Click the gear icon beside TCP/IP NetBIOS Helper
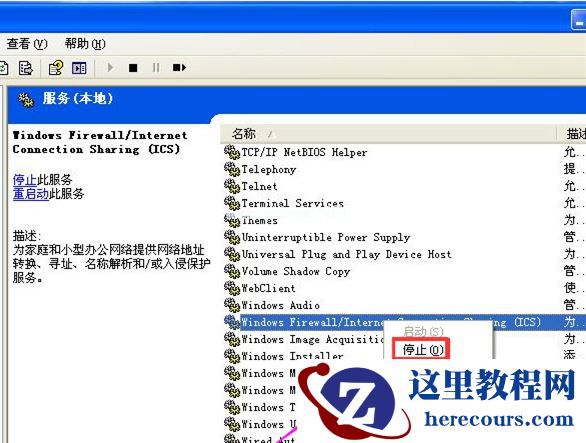 coord(232,152)
